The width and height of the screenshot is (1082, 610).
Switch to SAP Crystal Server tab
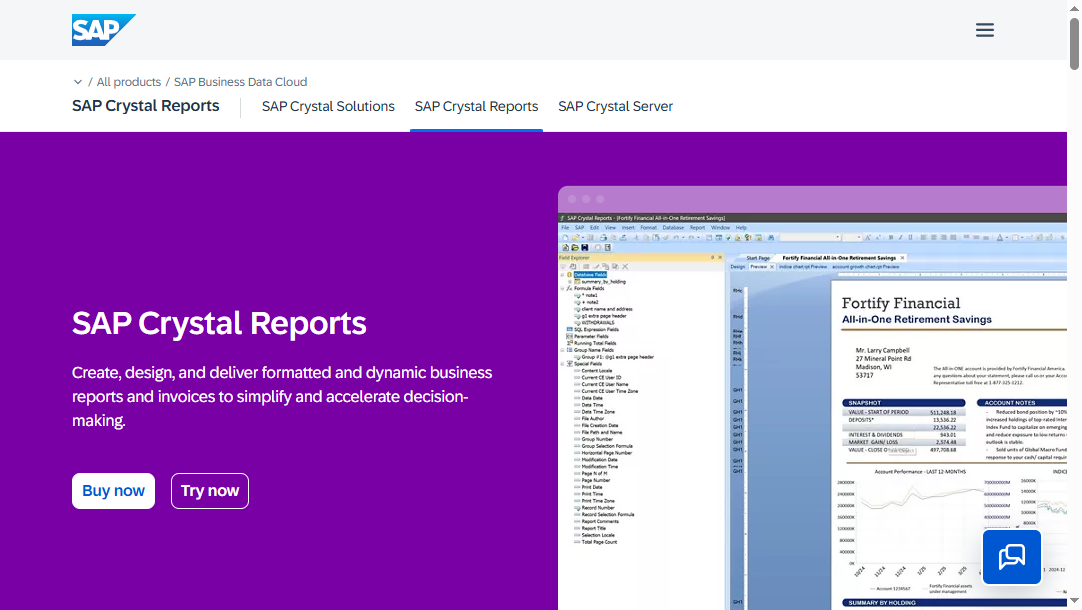616,106
